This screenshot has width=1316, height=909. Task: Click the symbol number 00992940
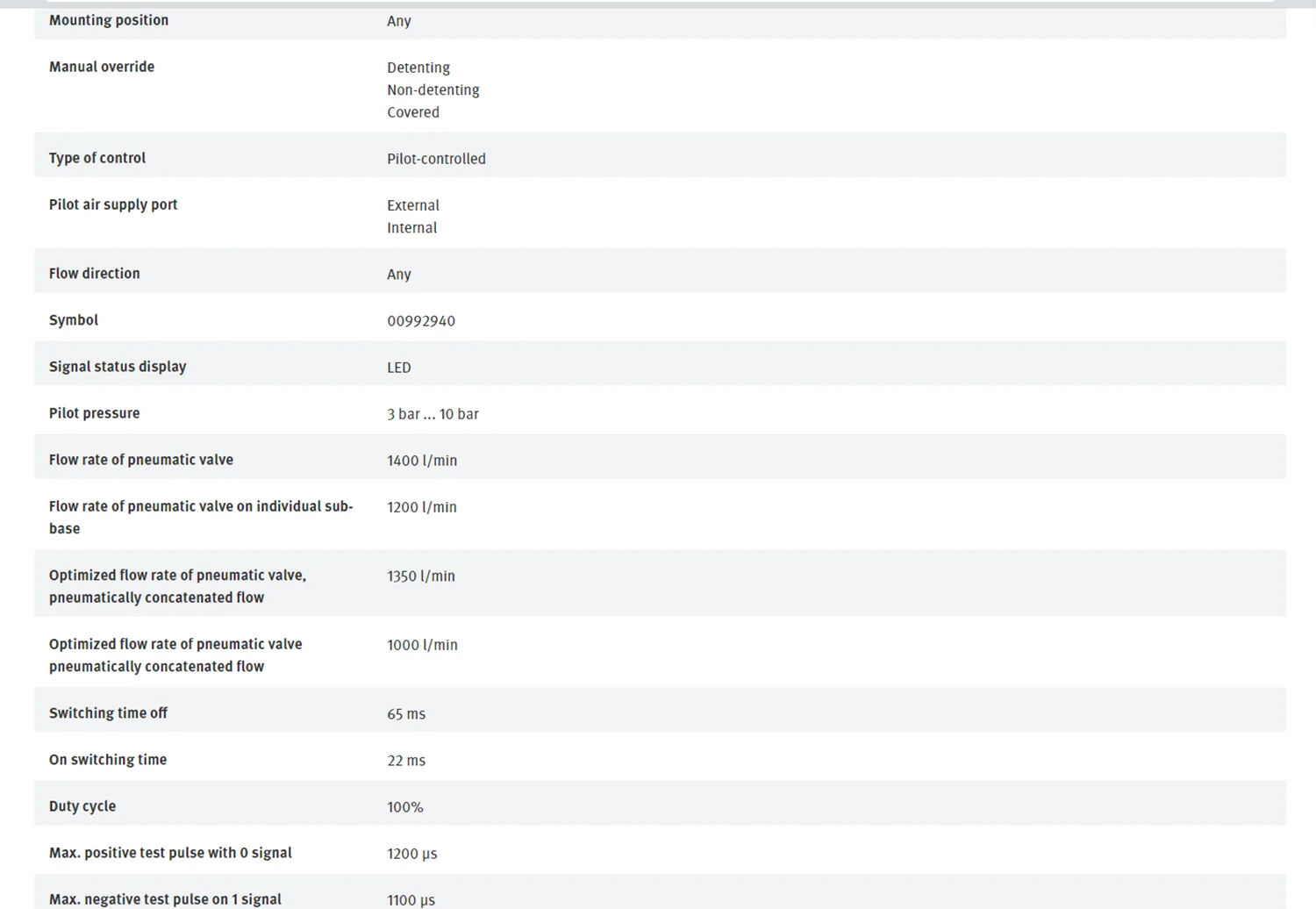[421, 321]
